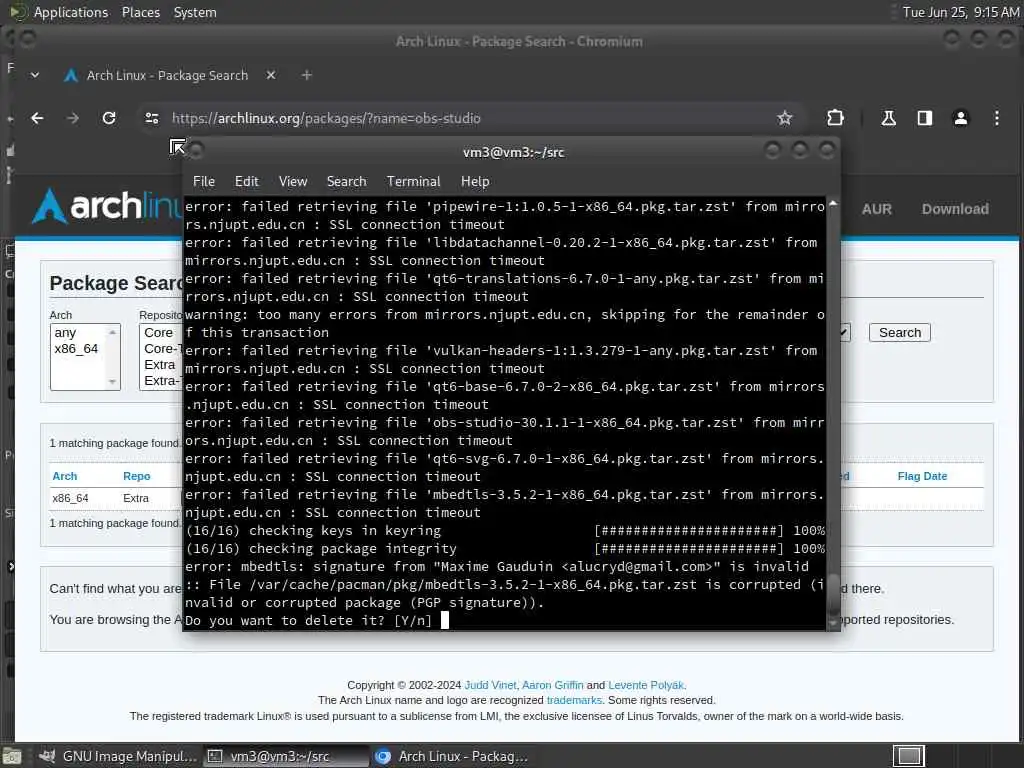
Task: Click 'x86_64' cell in results table
Action: [71, 498]
